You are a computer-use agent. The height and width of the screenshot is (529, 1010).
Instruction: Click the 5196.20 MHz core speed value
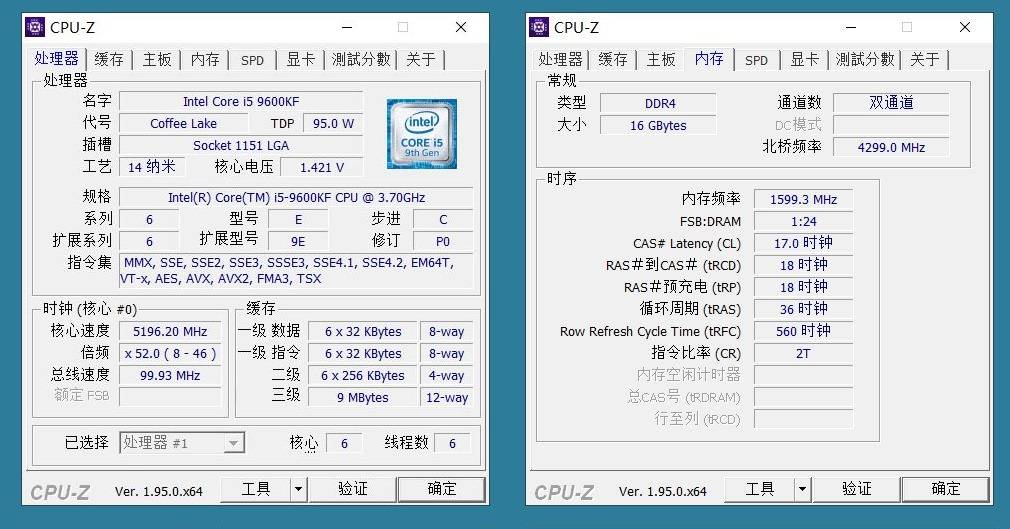point(170,332)
